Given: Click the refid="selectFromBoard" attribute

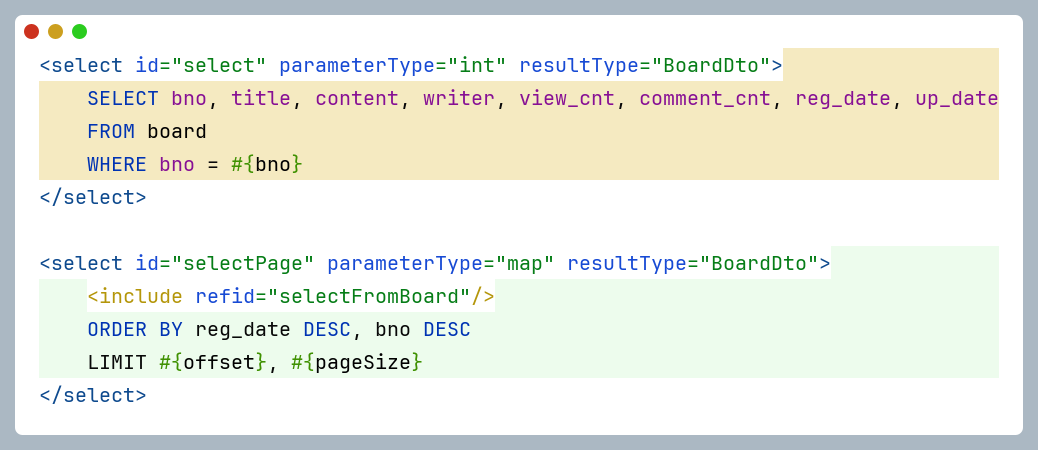Looking at the screenshot, I should coord(333,296).
